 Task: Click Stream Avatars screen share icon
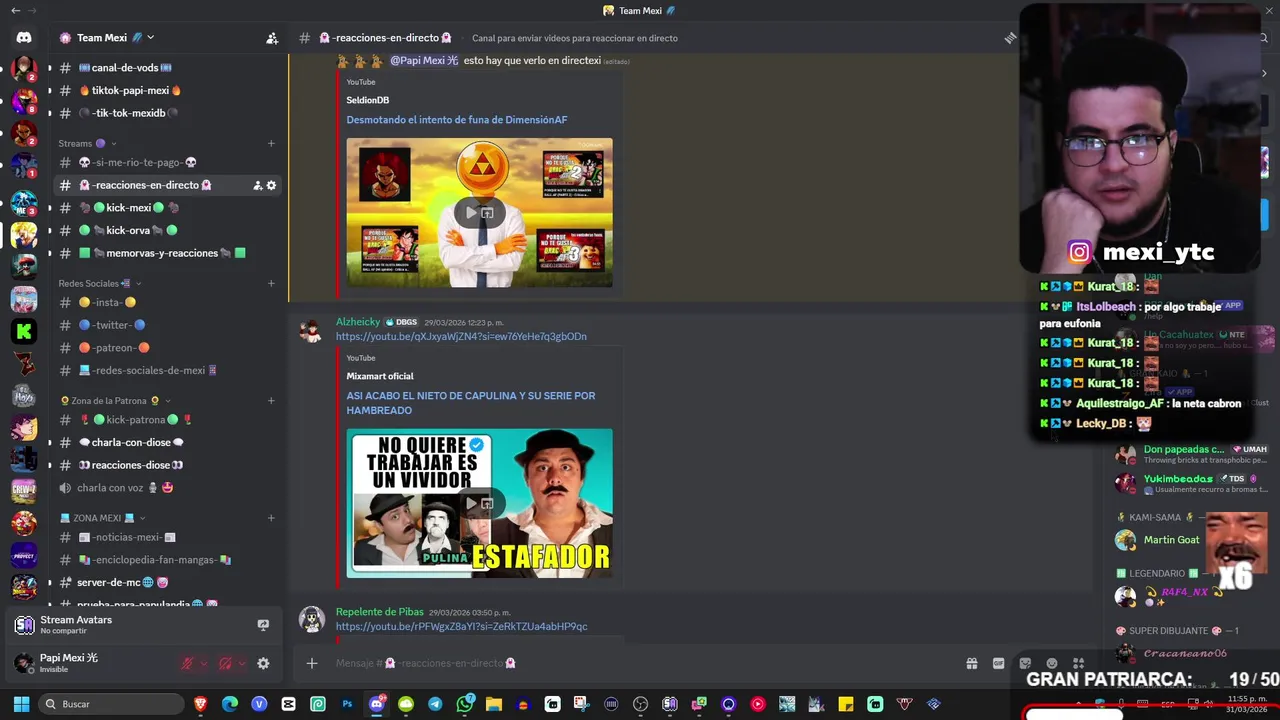click(x=263, y=625)
